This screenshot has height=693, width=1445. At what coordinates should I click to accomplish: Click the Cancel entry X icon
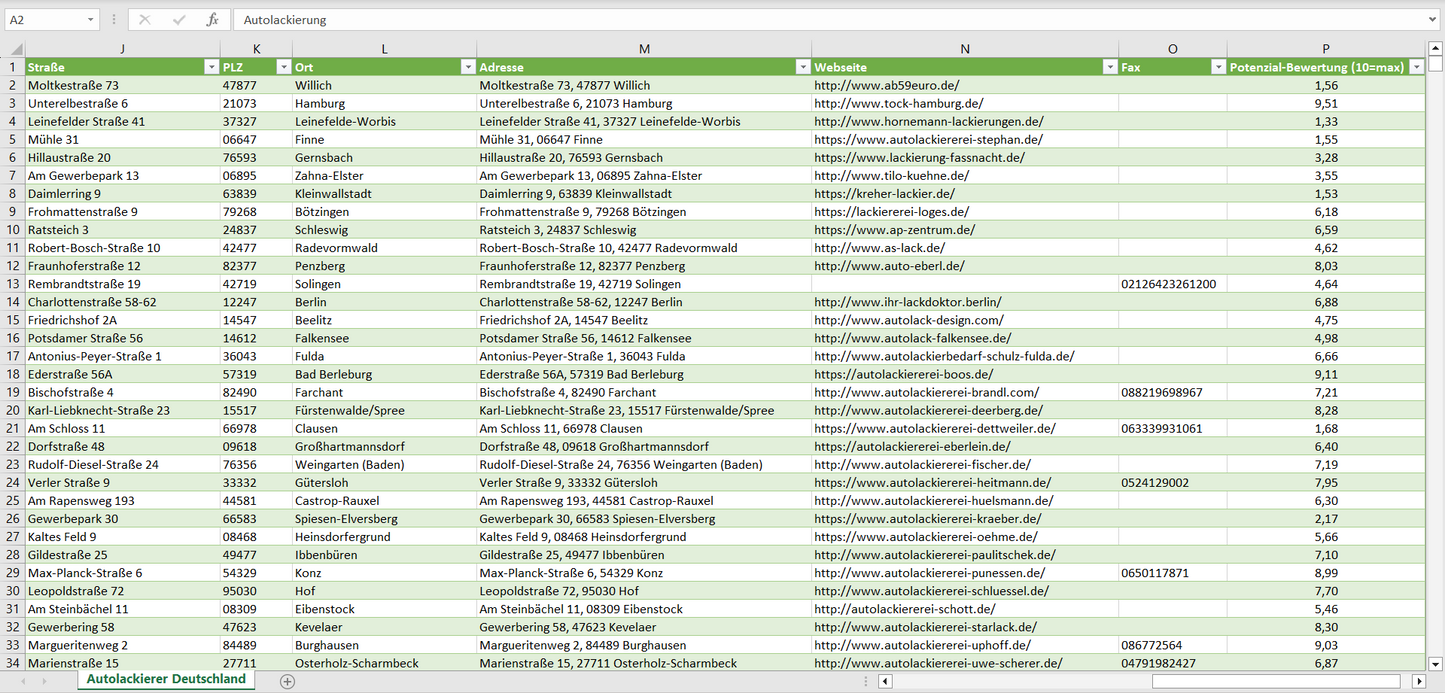click(145, 20)
